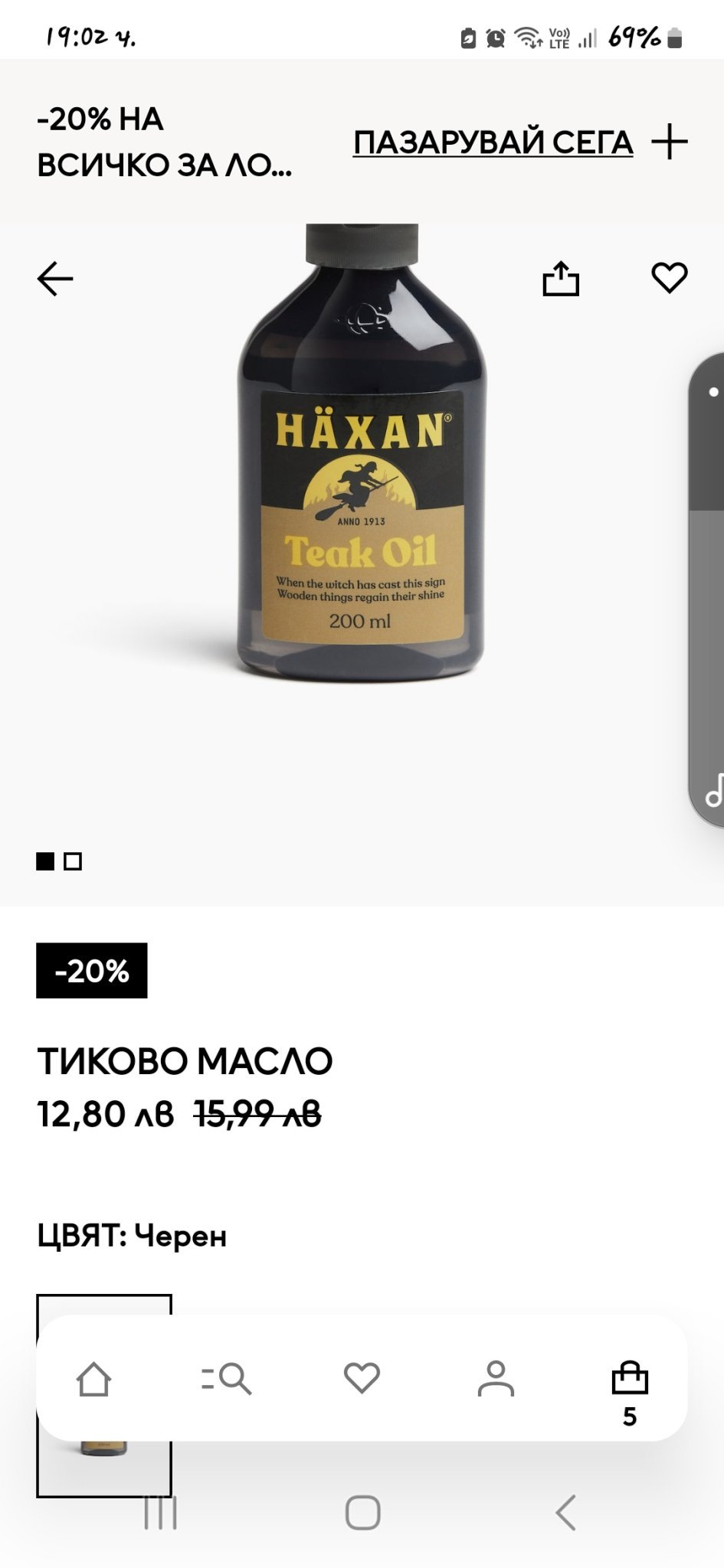Open Android recent apps button
Screen dimensions: 724x1568
point(160,1513)
